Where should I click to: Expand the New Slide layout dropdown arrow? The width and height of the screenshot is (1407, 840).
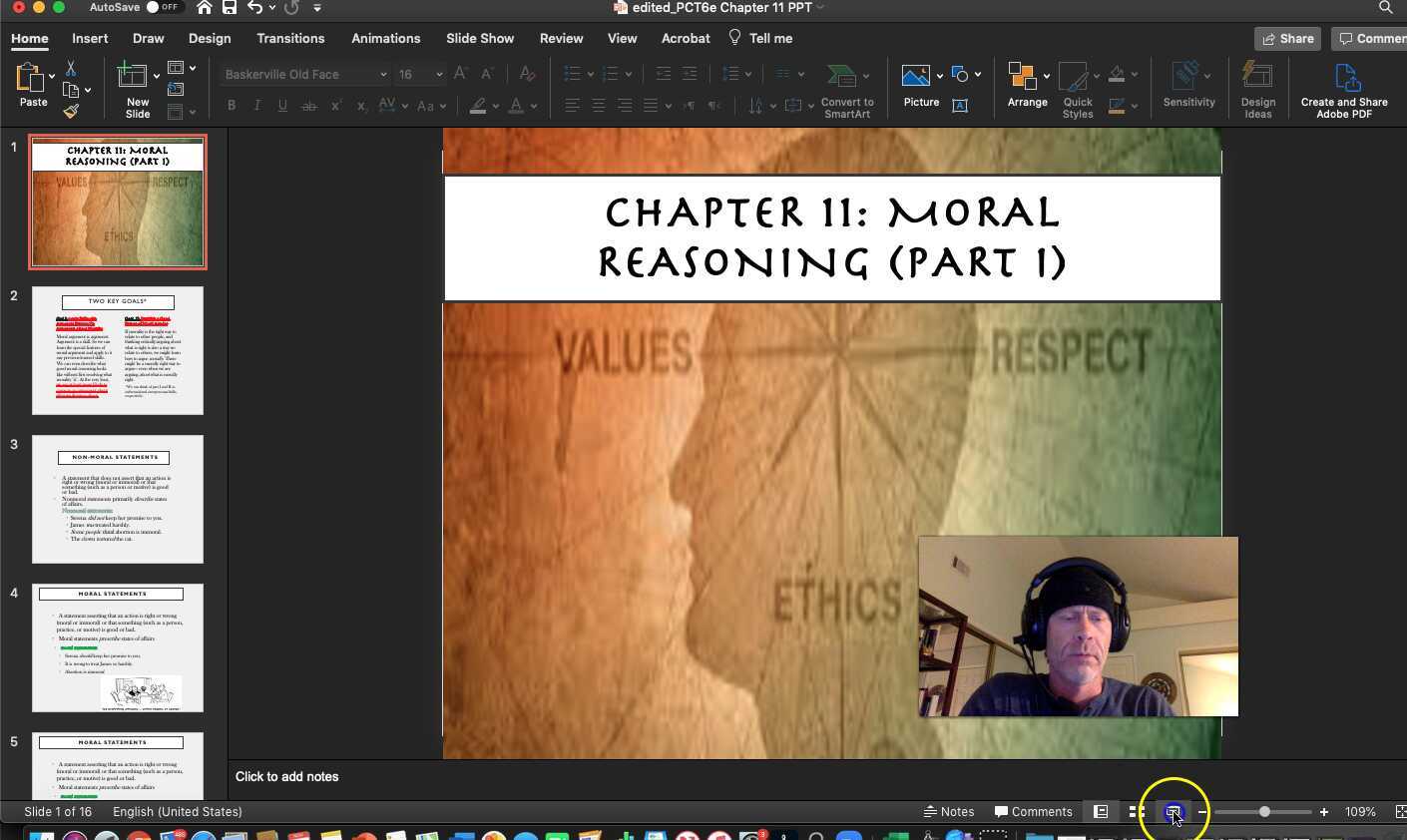pyautogui.click(x=157, y=76)
